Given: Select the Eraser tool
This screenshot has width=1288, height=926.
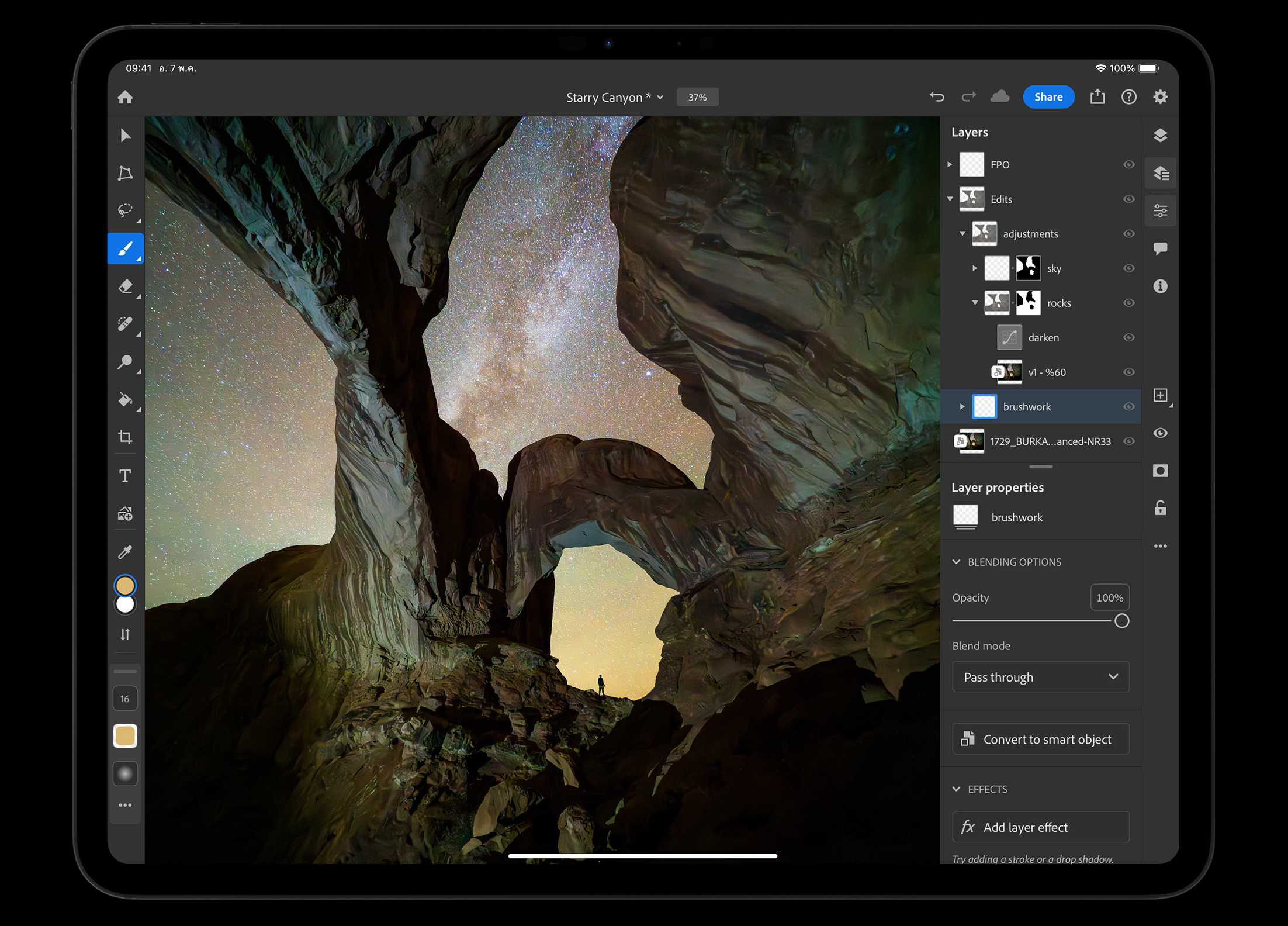Looking at the screenshot, I should 125,286.
